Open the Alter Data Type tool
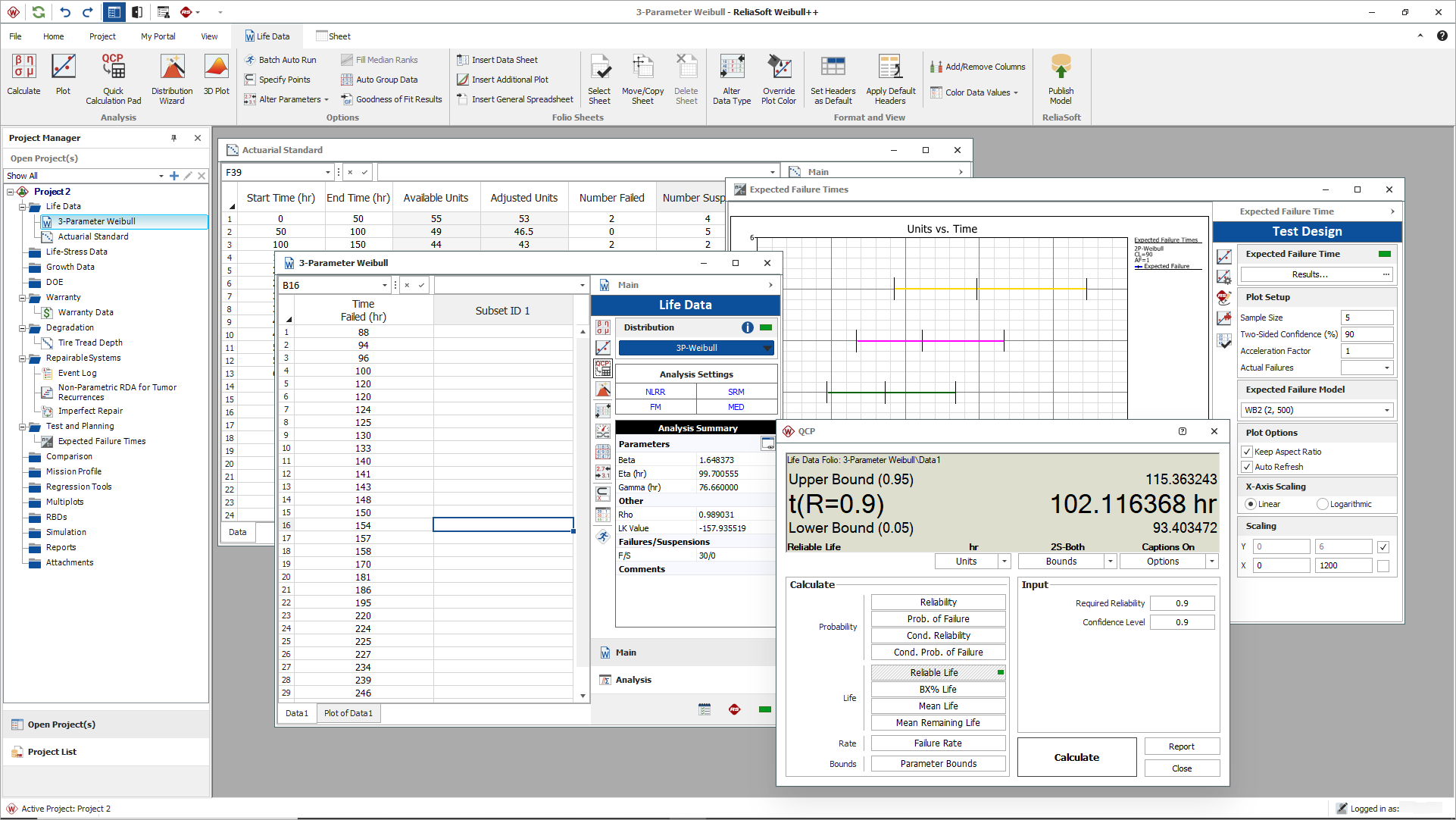This screenshot has height=820, width=1456. (x=731, y=78)
